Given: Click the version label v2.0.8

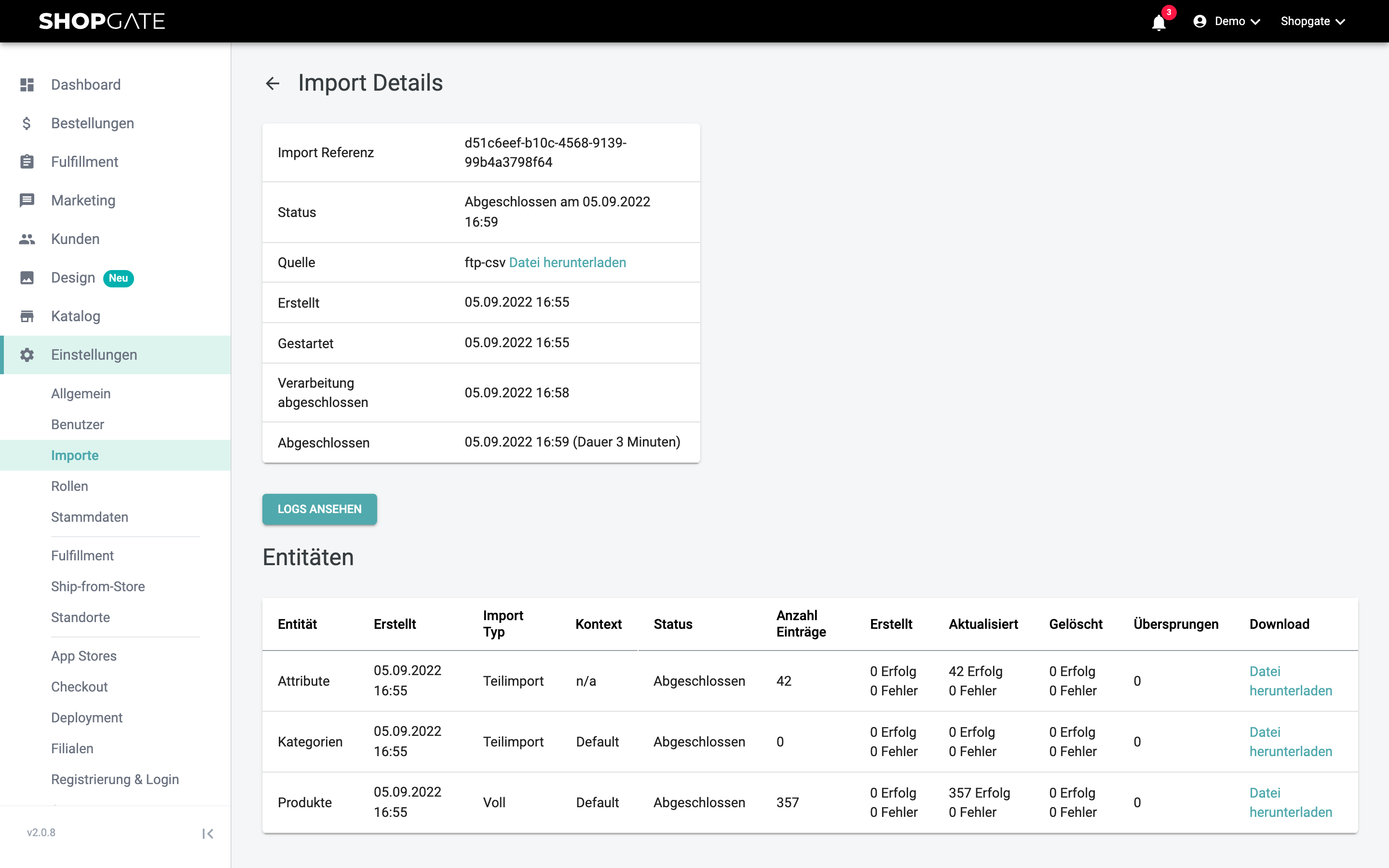Looking at the screenshot, I should pyautogui.click(x=41, y=832).
